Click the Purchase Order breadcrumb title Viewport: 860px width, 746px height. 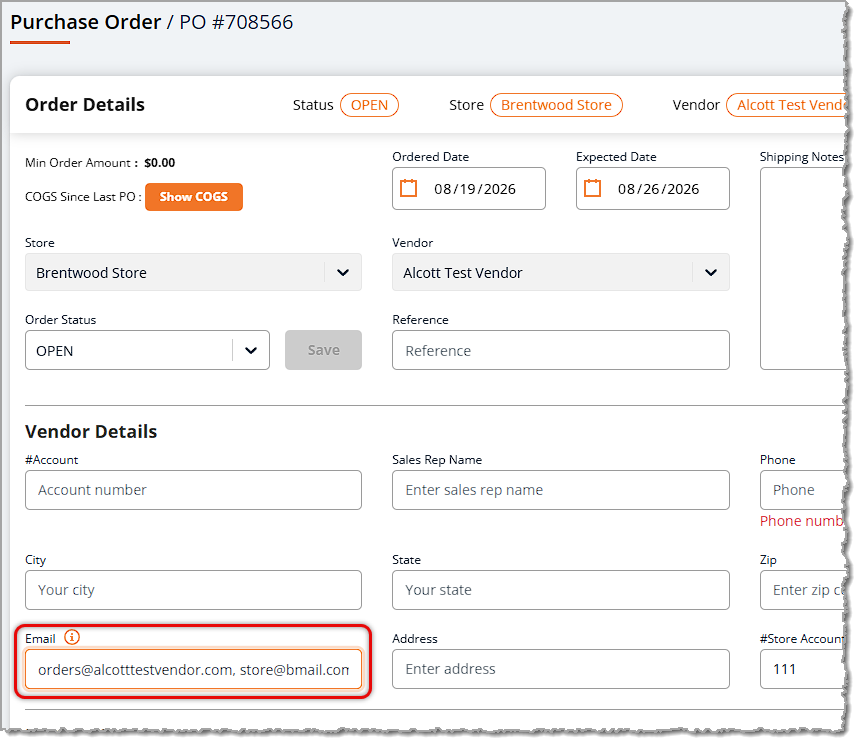(x=86, y=22)
